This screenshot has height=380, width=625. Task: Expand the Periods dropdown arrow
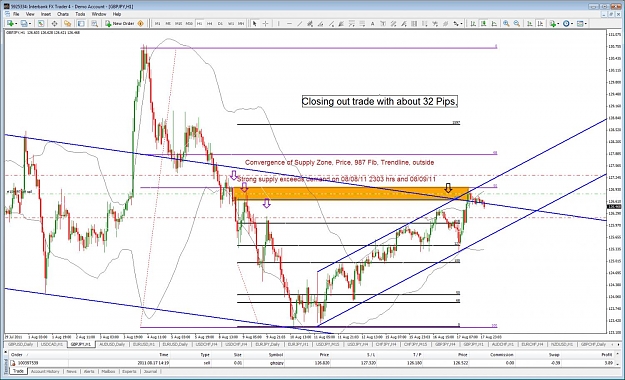[572, 24]
